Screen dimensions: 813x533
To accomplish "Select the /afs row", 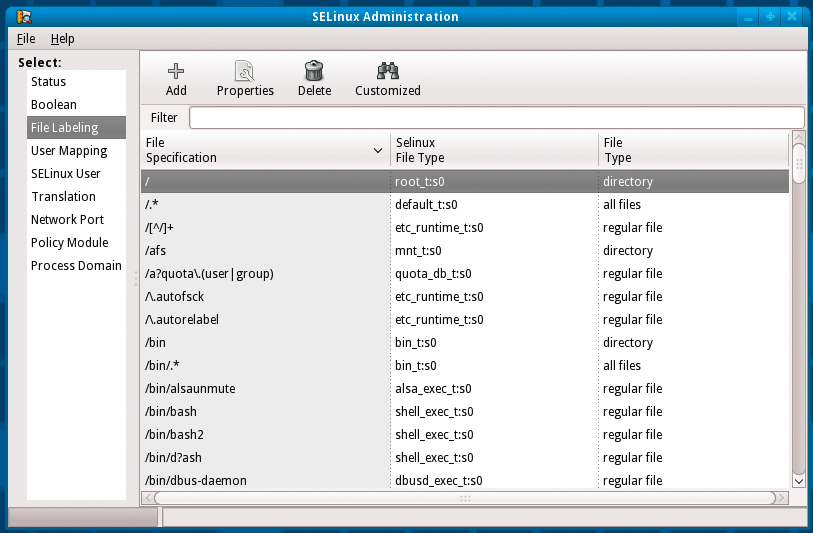I will tap(465, 250).
